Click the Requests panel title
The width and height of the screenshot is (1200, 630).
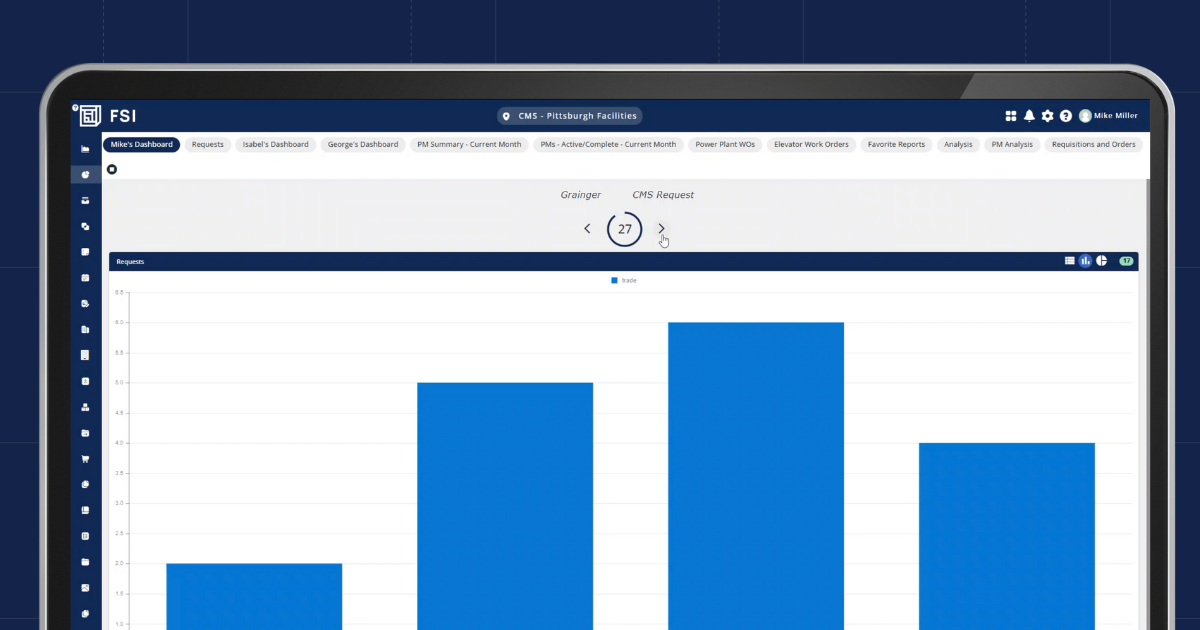click(x=130, y=261)
